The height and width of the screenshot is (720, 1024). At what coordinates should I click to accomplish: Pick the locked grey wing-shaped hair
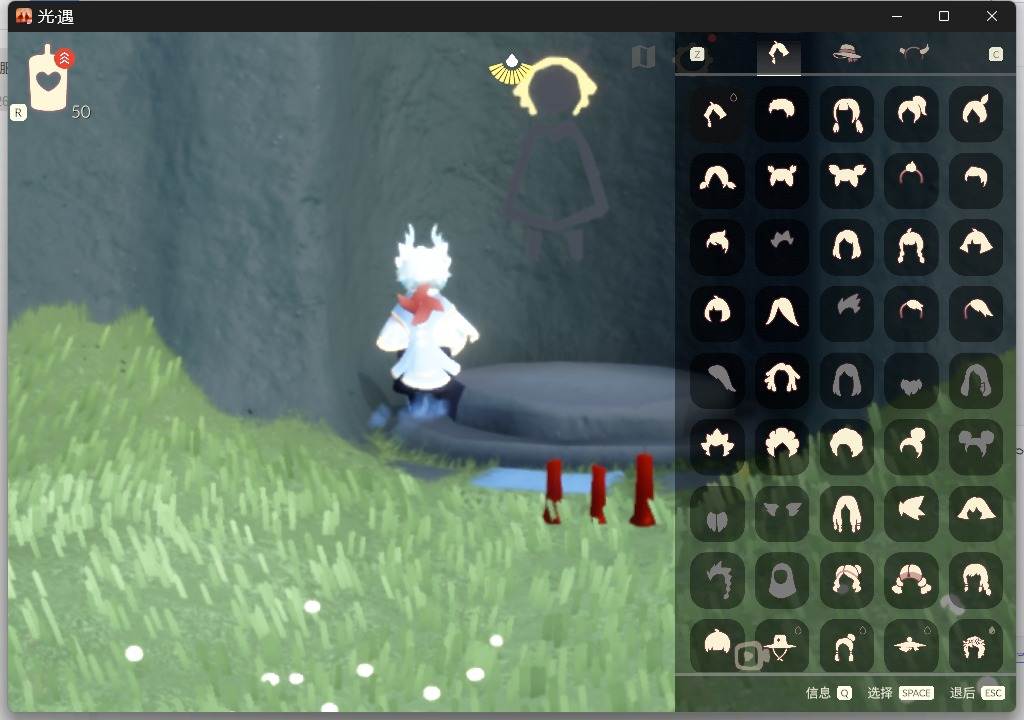(x=782, y=514)
